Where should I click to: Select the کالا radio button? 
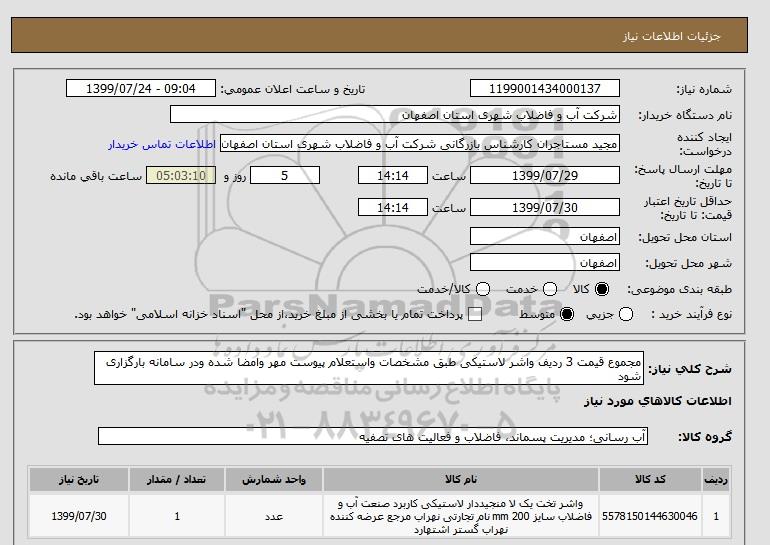click(602, 289)
